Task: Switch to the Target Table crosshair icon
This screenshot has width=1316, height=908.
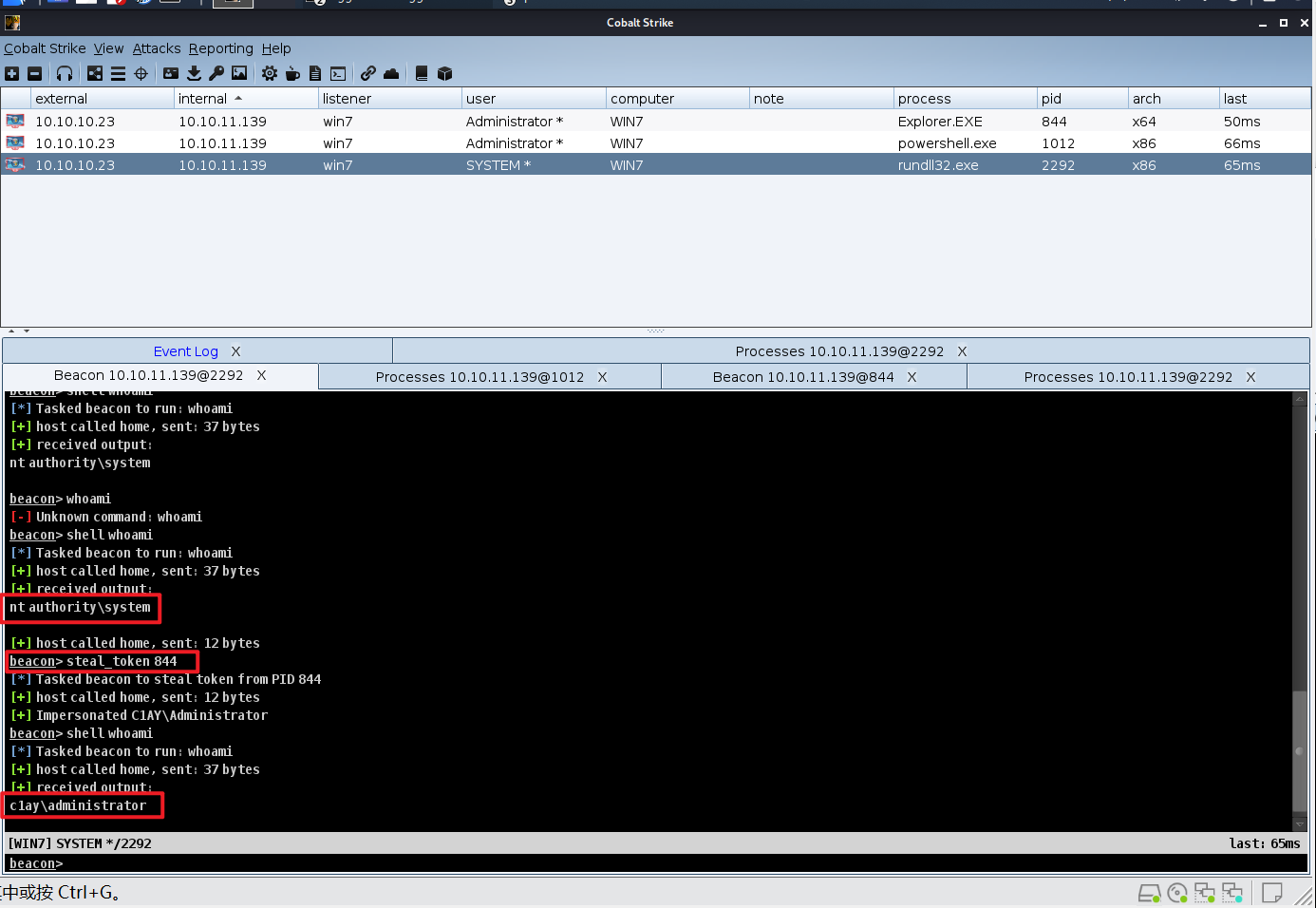Action: tap(141, 73)
